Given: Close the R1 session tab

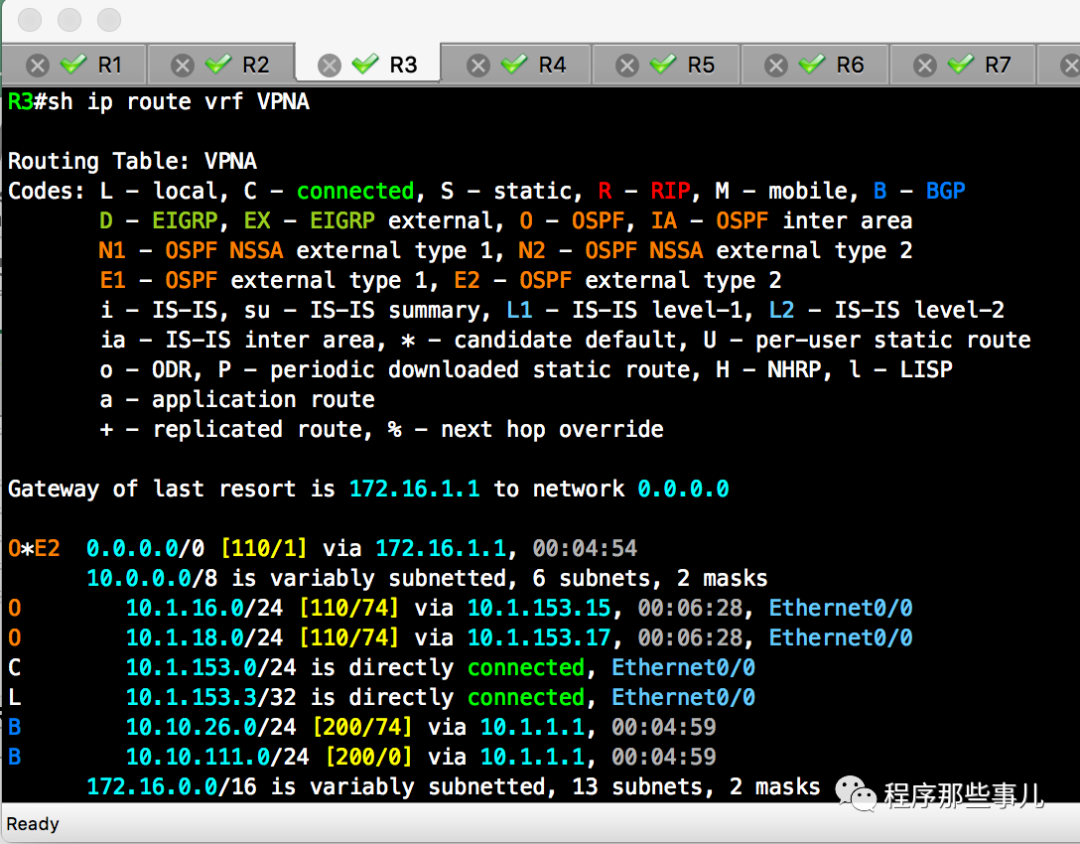Looking at the screenshot, I should click(37, 65).
